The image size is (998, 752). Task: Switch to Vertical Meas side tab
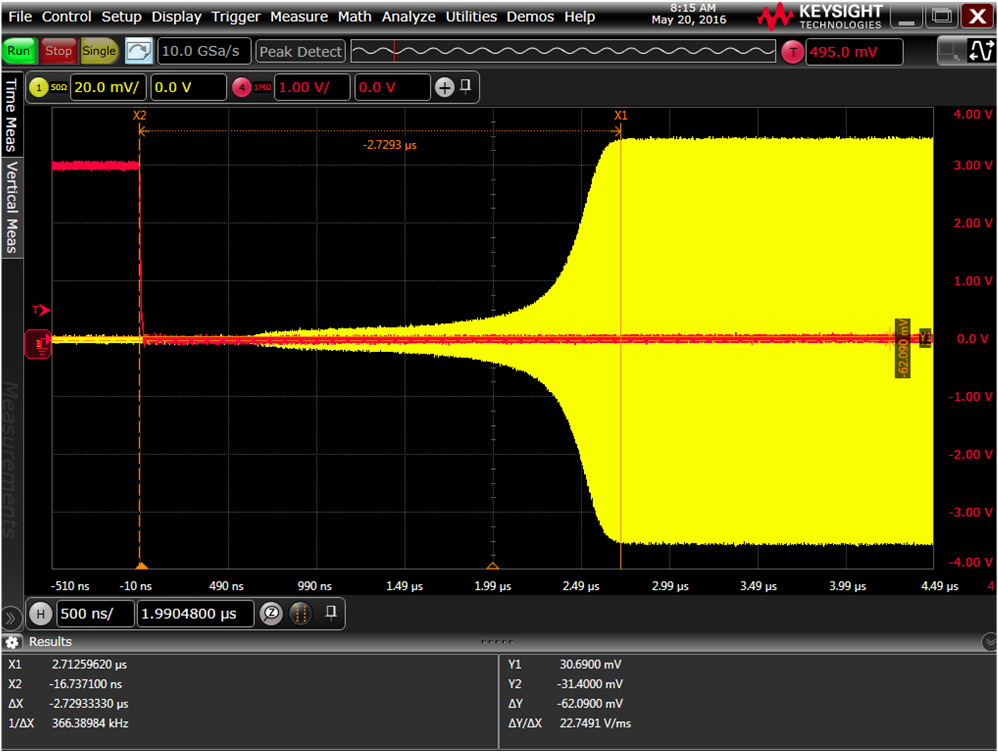[12, 207]
